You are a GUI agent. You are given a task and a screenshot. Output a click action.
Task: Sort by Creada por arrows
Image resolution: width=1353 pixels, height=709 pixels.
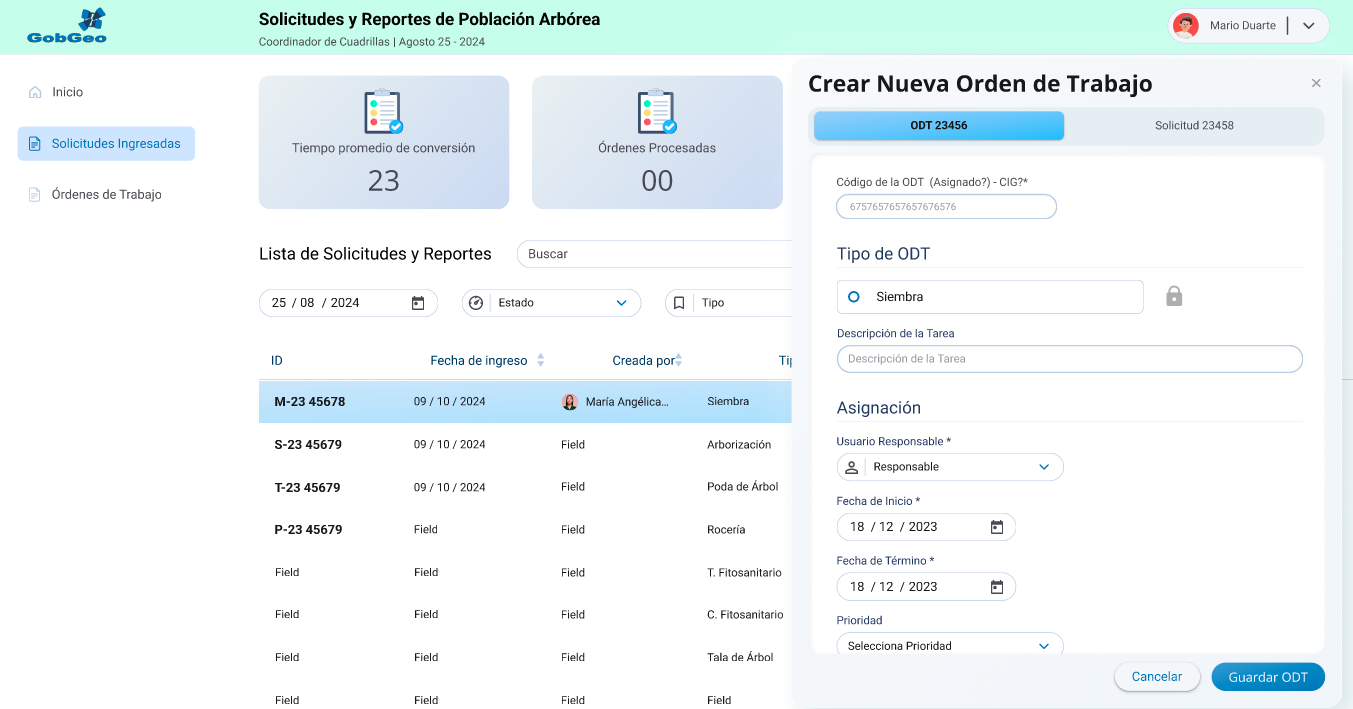[679, 360]
